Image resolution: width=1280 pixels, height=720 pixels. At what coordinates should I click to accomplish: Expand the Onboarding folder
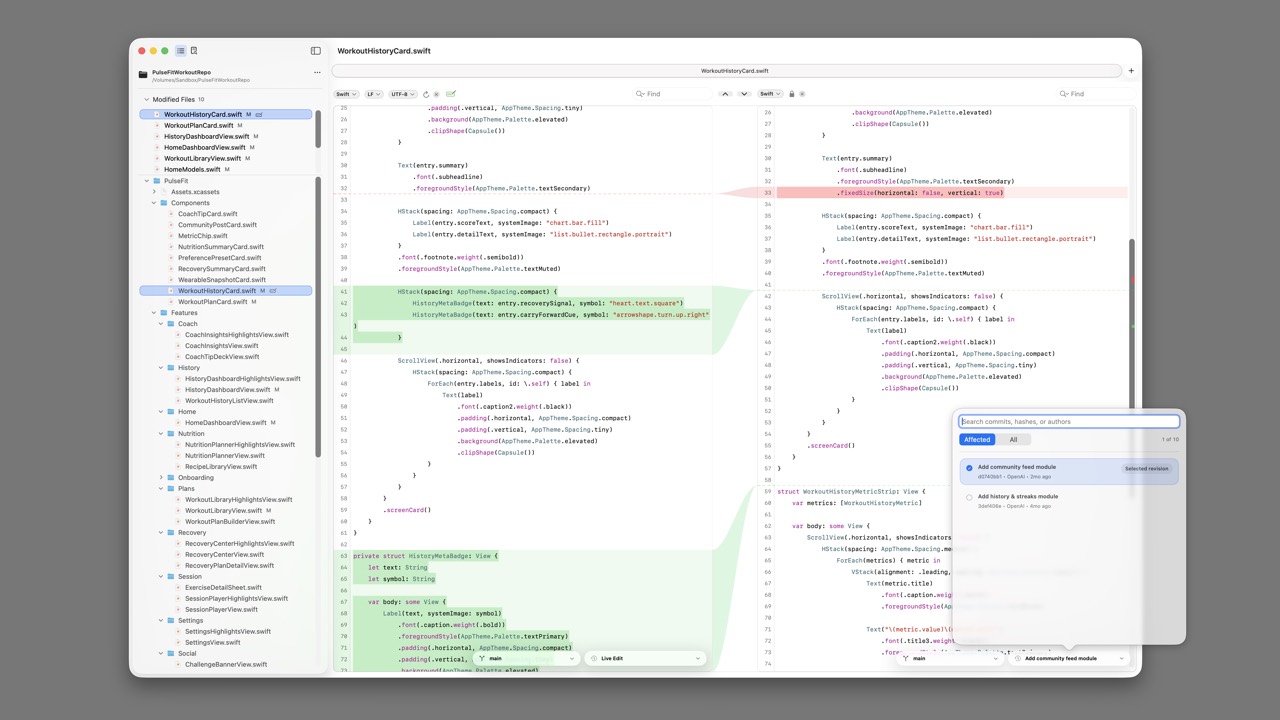coord(161,478)
